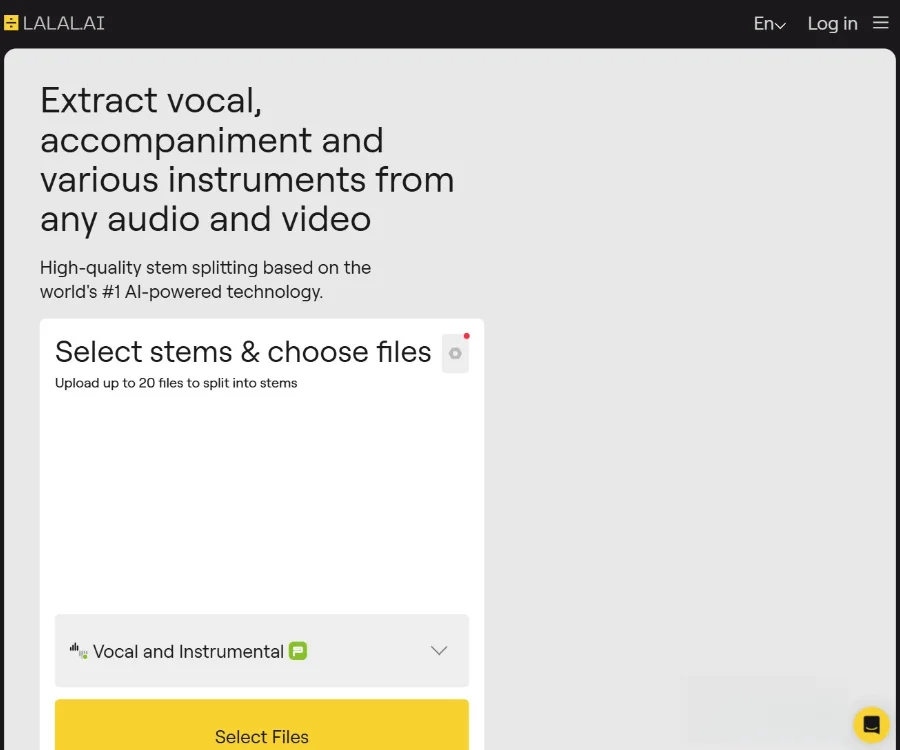900x750 pixels.
Task: Click the hamburger menu icon in the header
Action: 881,22
